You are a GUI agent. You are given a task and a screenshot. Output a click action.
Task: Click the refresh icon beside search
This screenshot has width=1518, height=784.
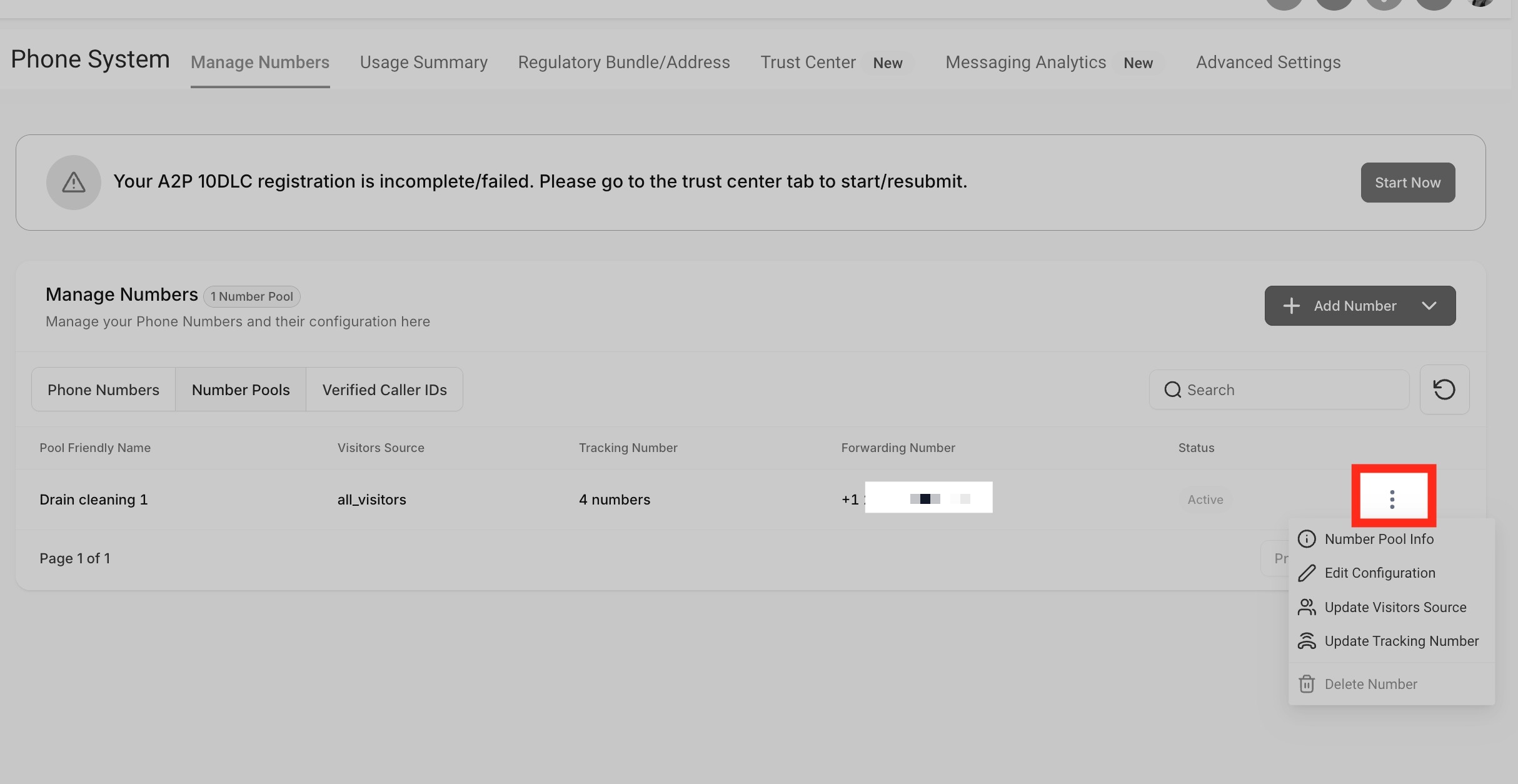[x=1444, y=389]
